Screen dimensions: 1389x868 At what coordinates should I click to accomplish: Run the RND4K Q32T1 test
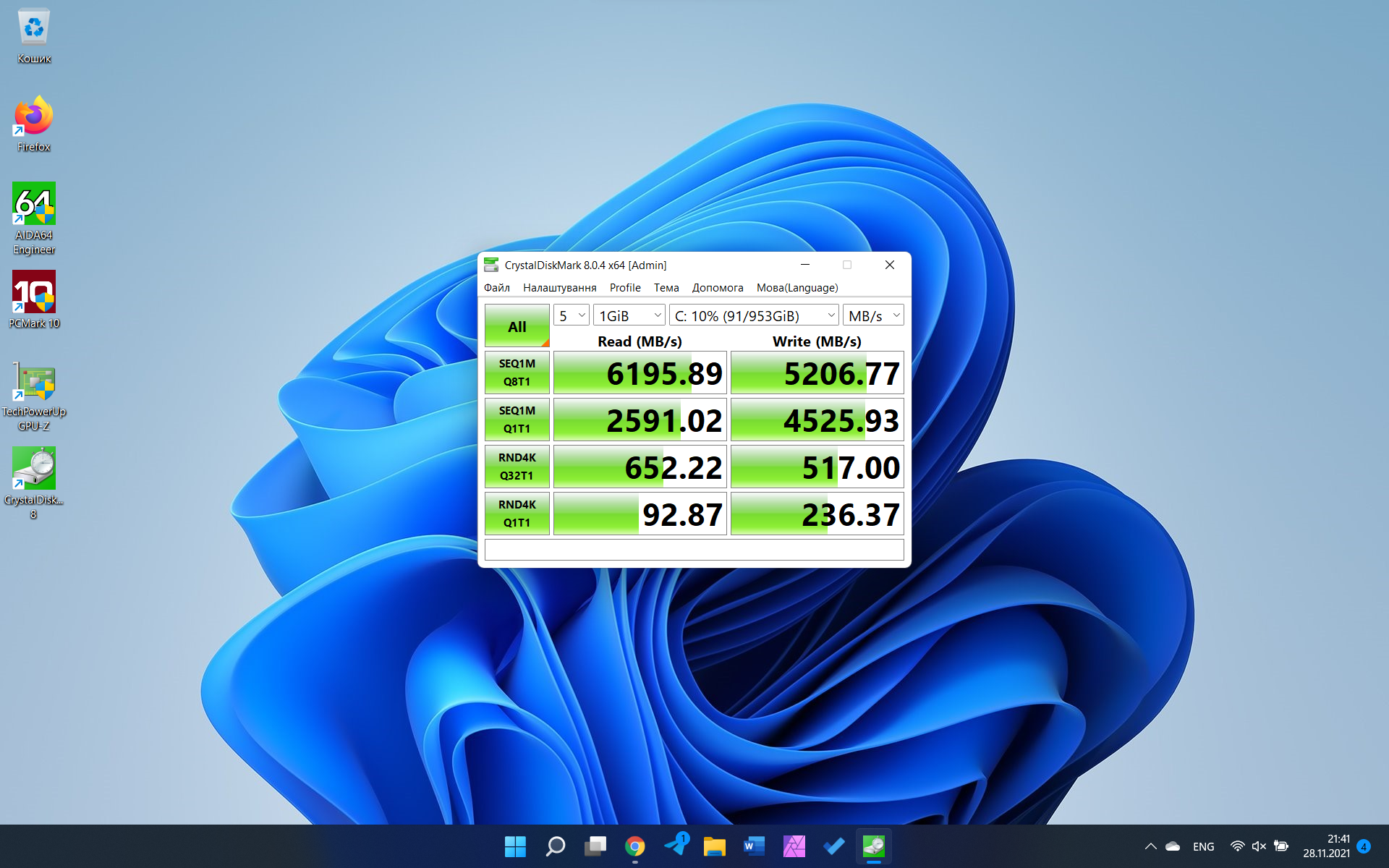(517, 467)
